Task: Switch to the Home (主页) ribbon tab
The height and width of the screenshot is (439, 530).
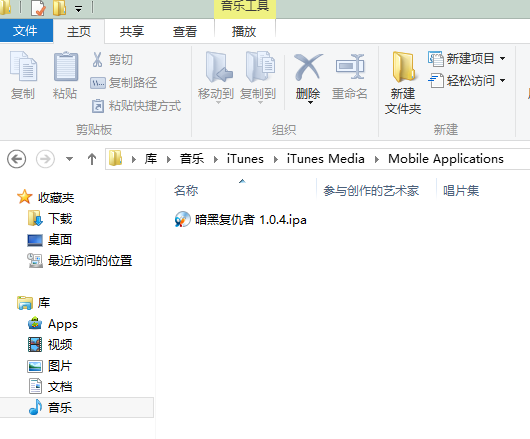Action: click(79, 31)
